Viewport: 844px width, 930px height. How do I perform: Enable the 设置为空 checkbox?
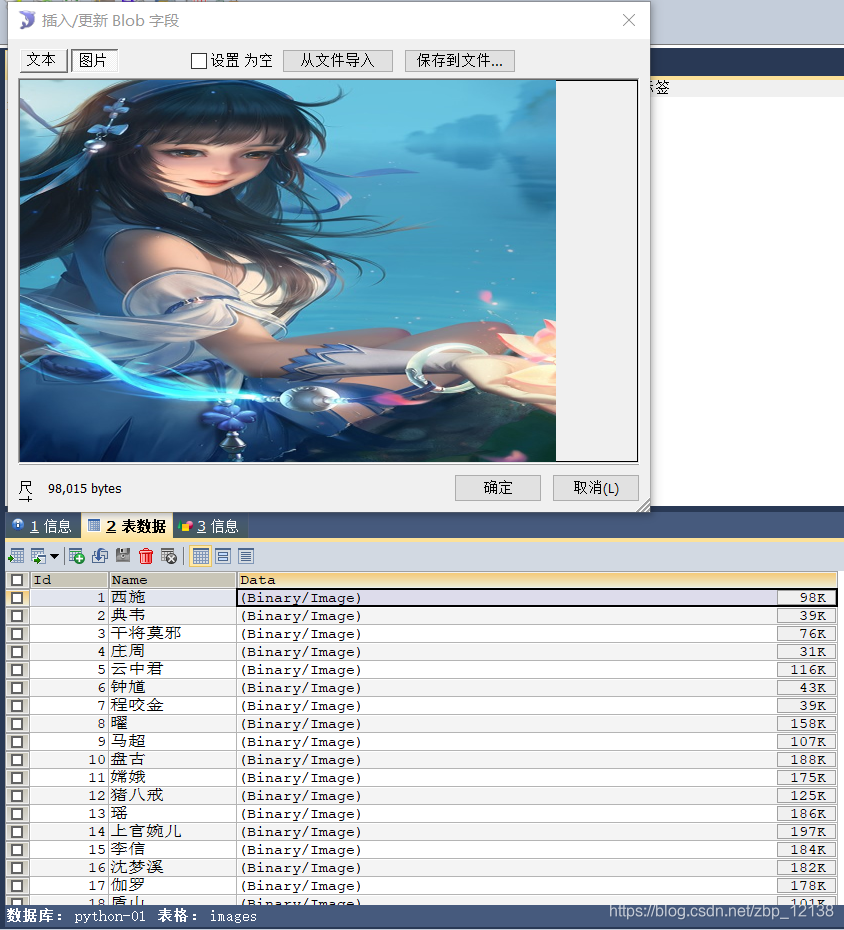click(199, 61)
